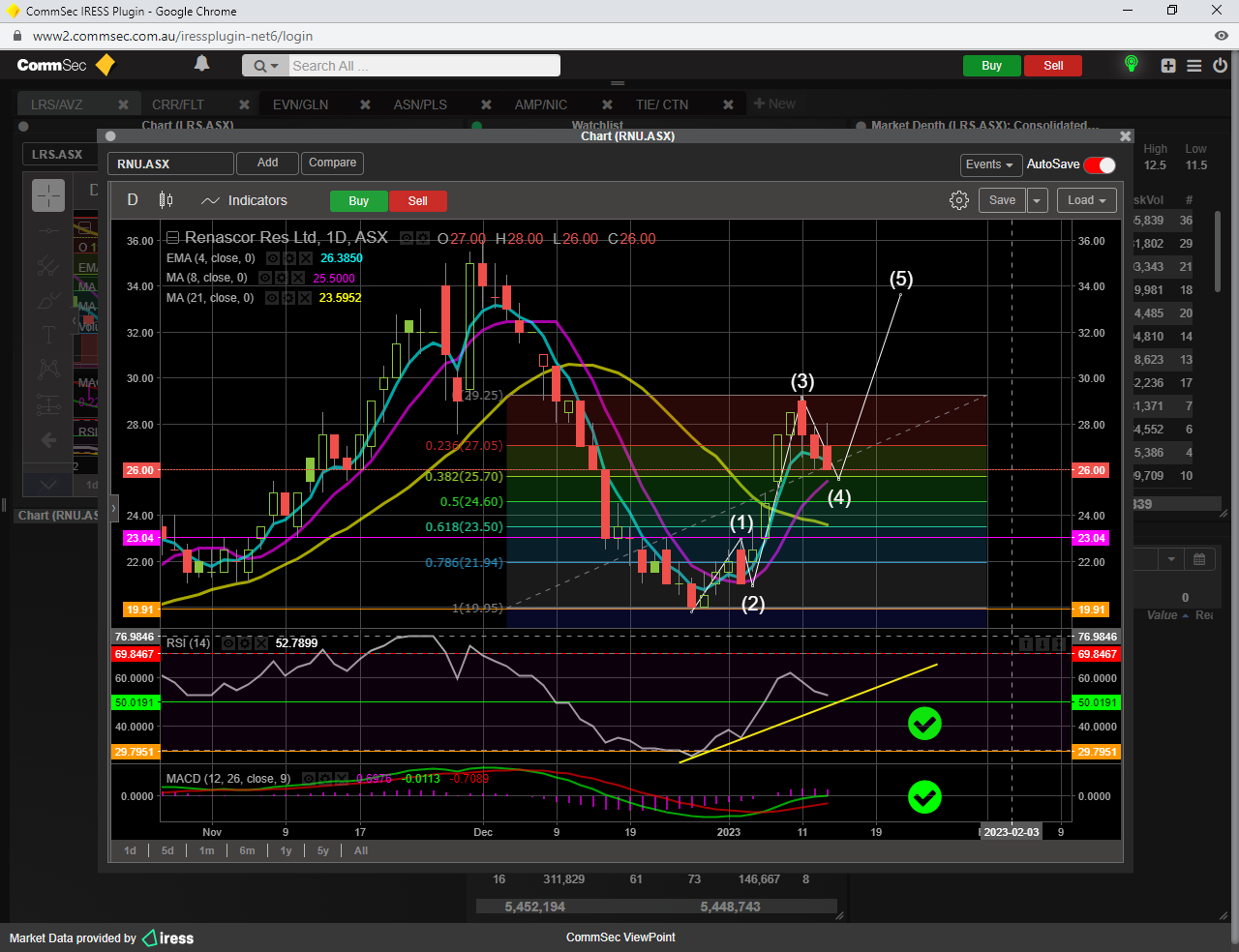
Task: Select the 6m chart range
Action: (248, 850)
